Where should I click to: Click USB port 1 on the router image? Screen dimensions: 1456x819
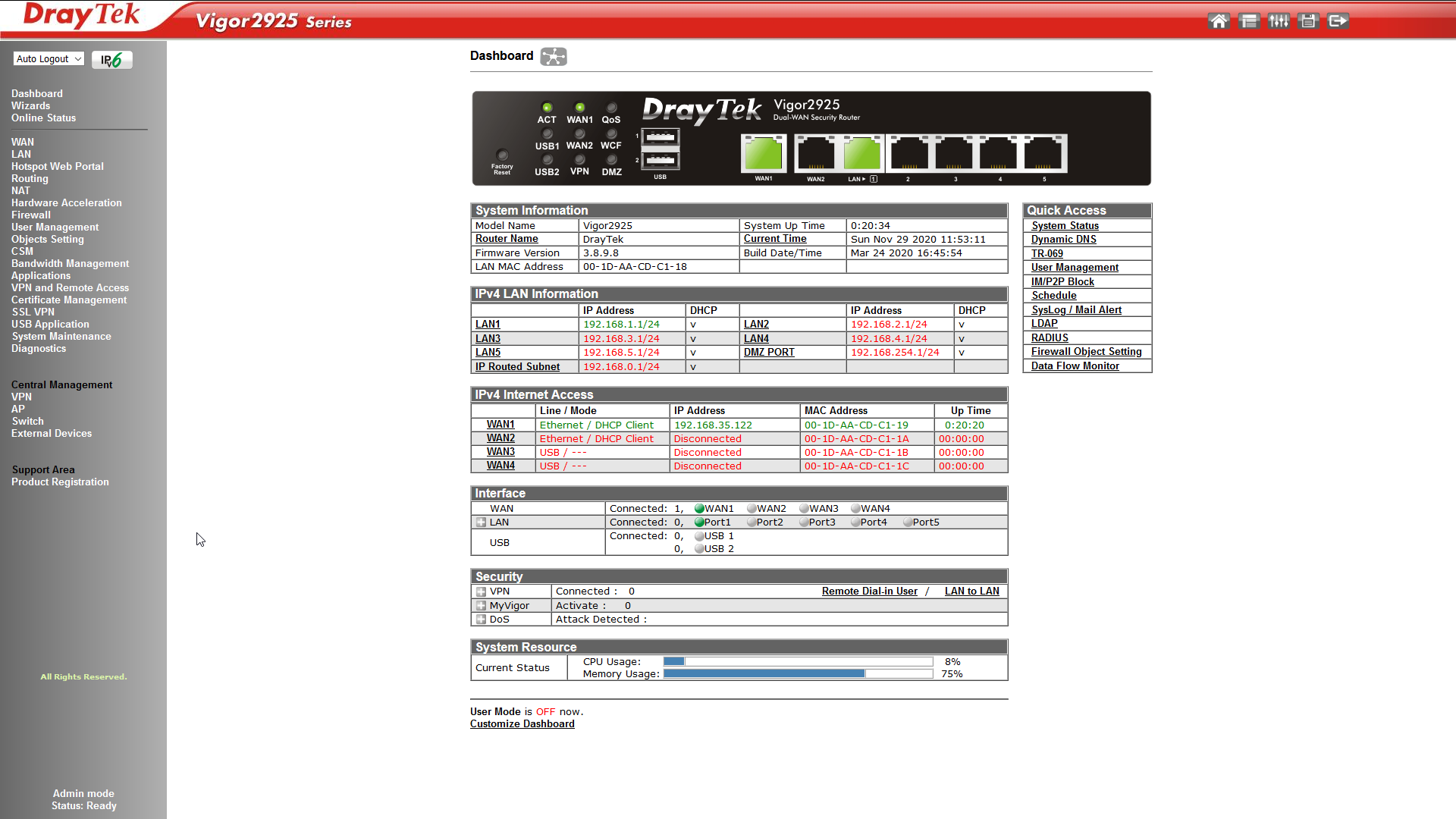[x=661, y=138]
